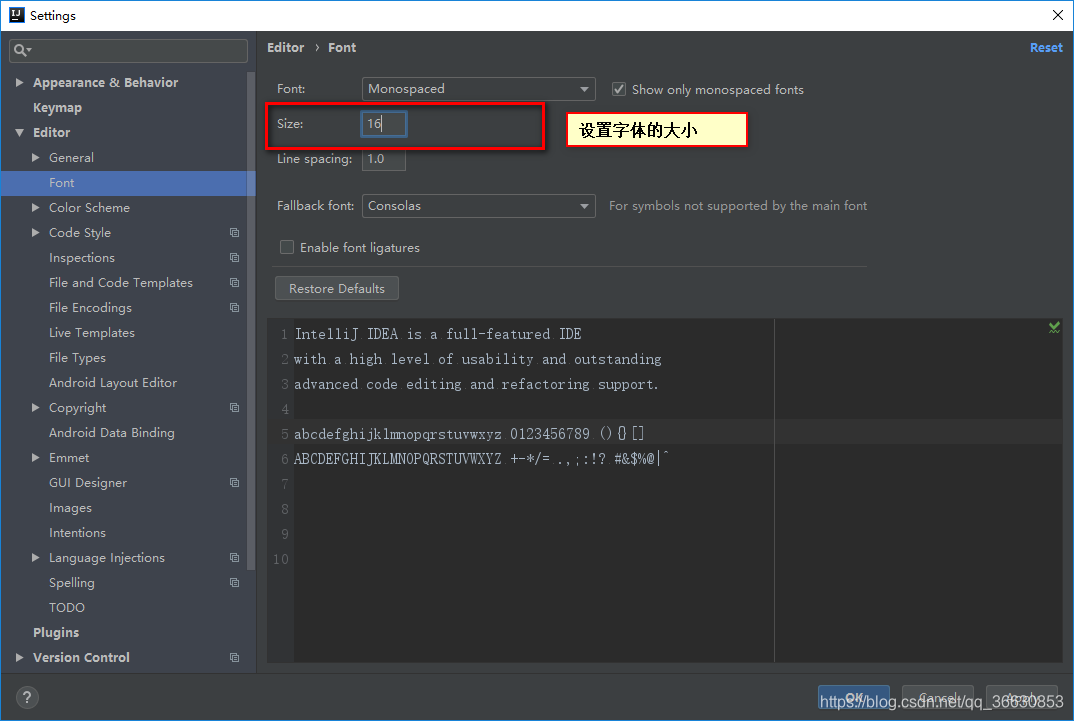
Task: Expand Appearance & Behavior section
Action: point(19,82)
